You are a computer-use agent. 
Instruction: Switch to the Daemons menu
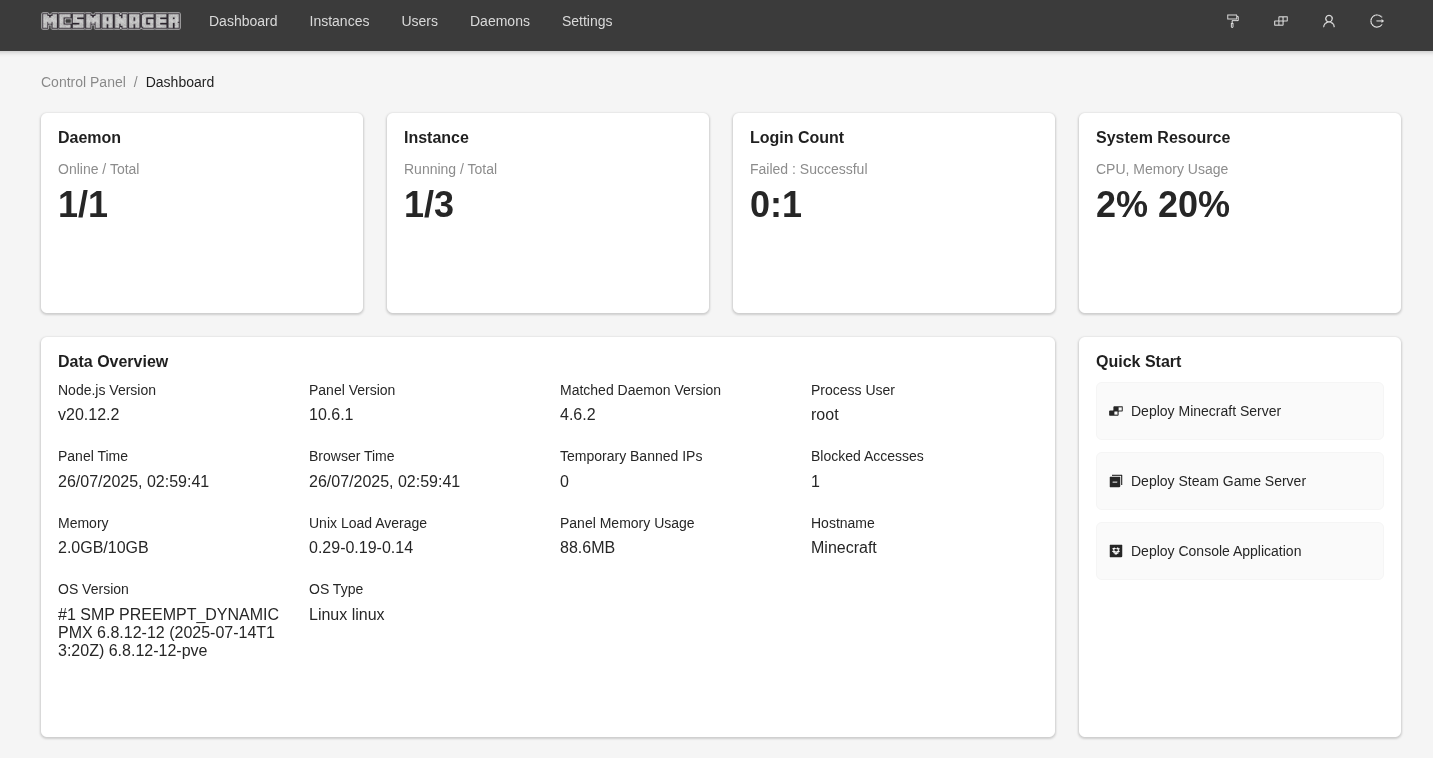tap(500, 21)
